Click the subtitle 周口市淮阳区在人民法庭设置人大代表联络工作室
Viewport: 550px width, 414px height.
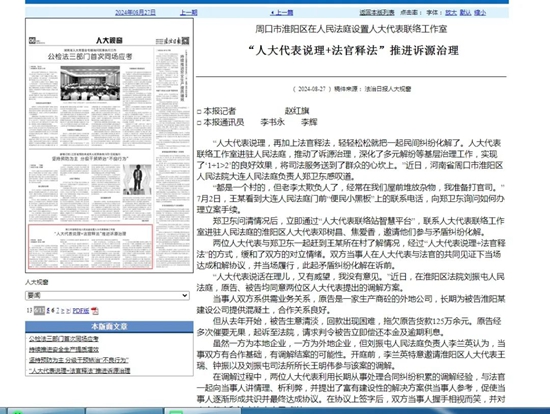[351, 29]
